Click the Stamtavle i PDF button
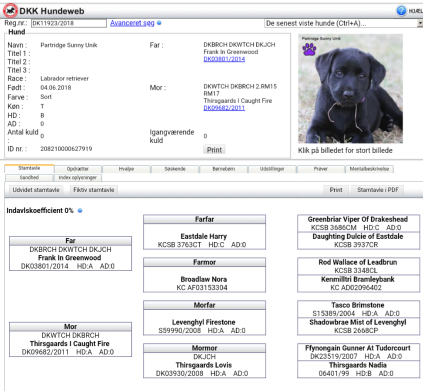The image size is (423, 391). pos(378,190)
